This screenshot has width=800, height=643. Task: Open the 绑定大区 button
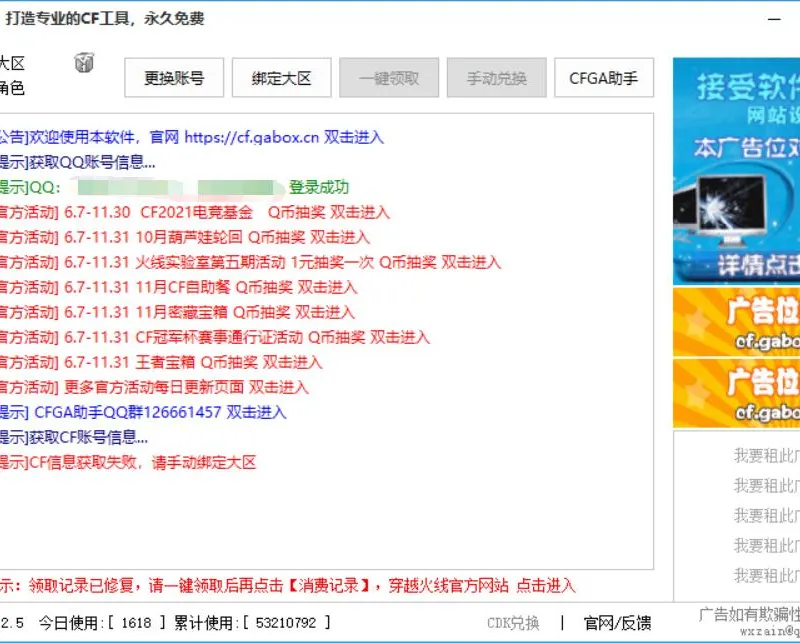pos(282,78)
